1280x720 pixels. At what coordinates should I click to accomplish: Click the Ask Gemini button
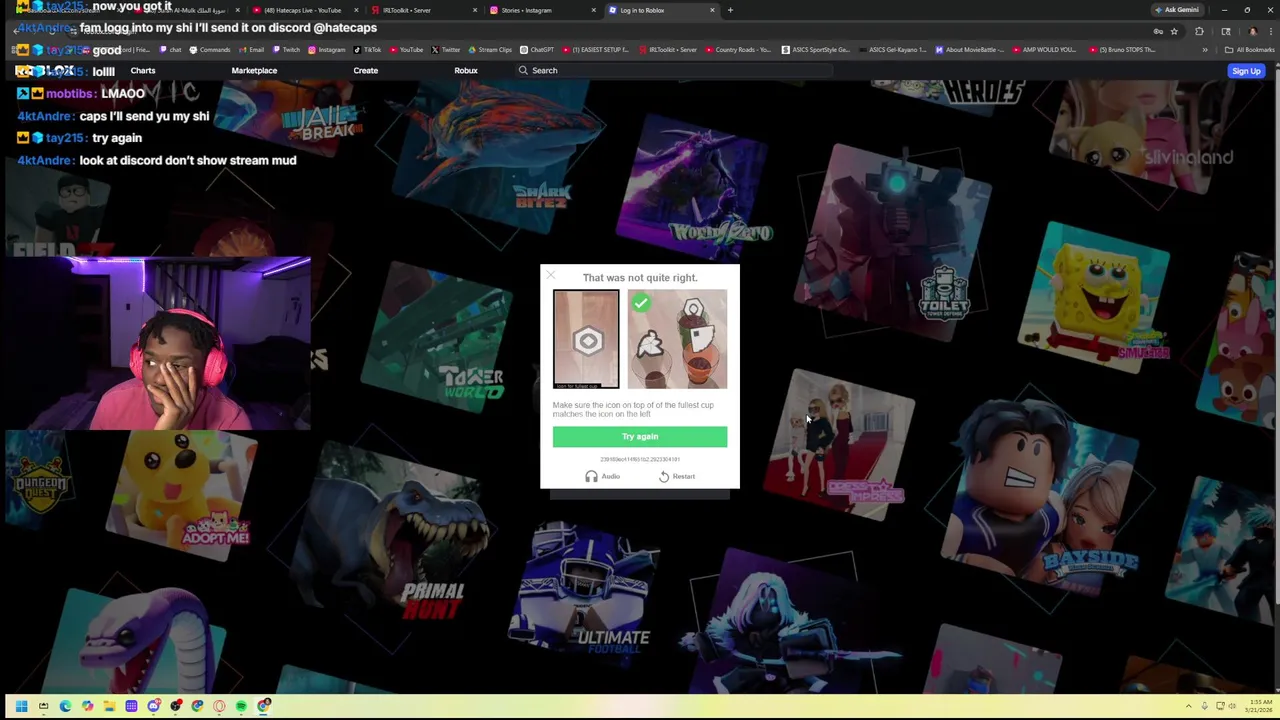(1176, 10)
